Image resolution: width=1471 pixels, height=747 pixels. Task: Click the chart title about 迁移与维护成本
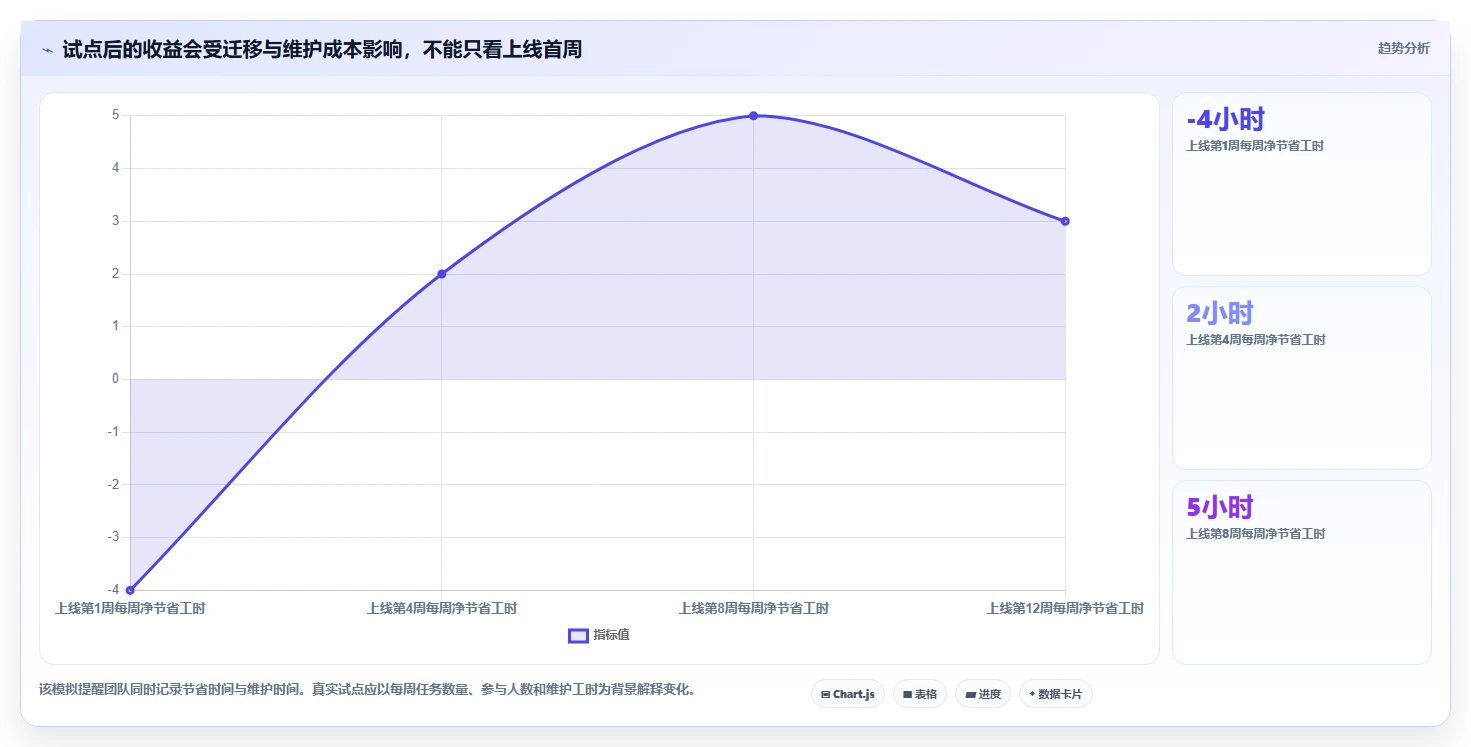coord(322,49)
